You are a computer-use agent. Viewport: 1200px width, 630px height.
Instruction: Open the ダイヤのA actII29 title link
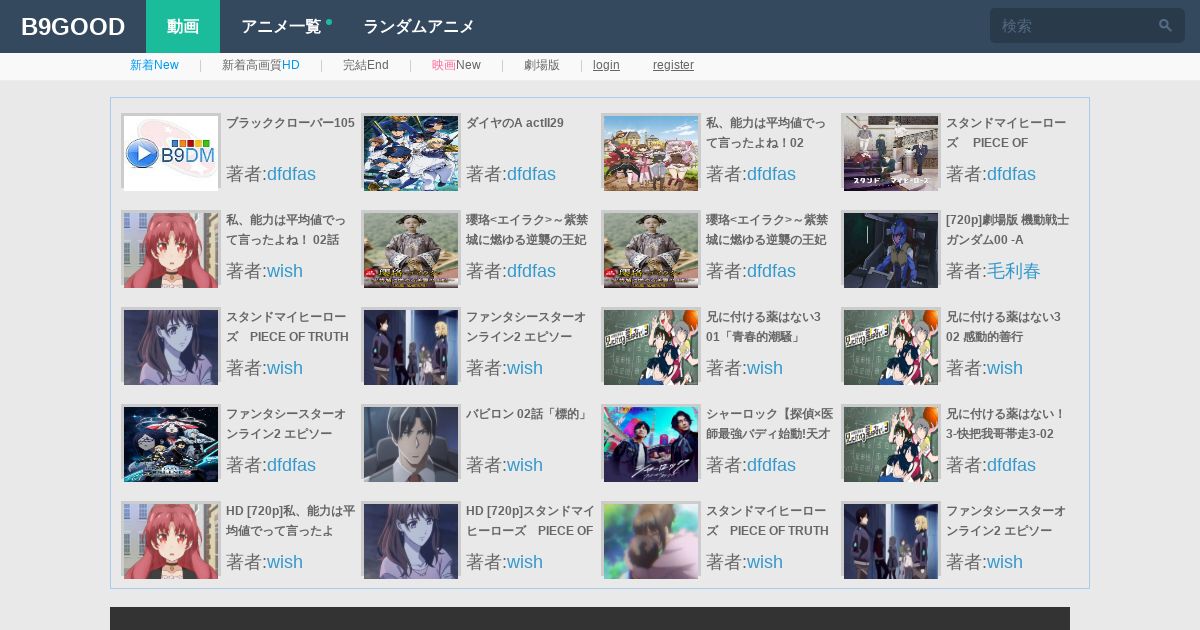(515, 123)
